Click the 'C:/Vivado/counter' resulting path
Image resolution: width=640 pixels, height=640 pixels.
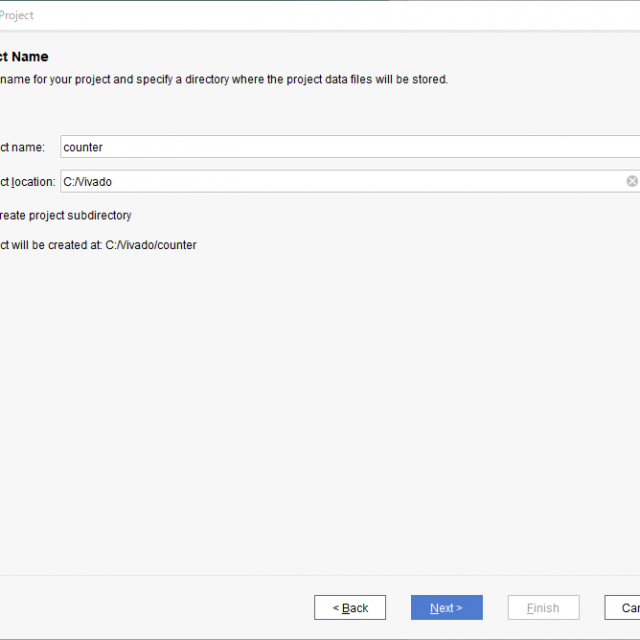coord(151,245)
